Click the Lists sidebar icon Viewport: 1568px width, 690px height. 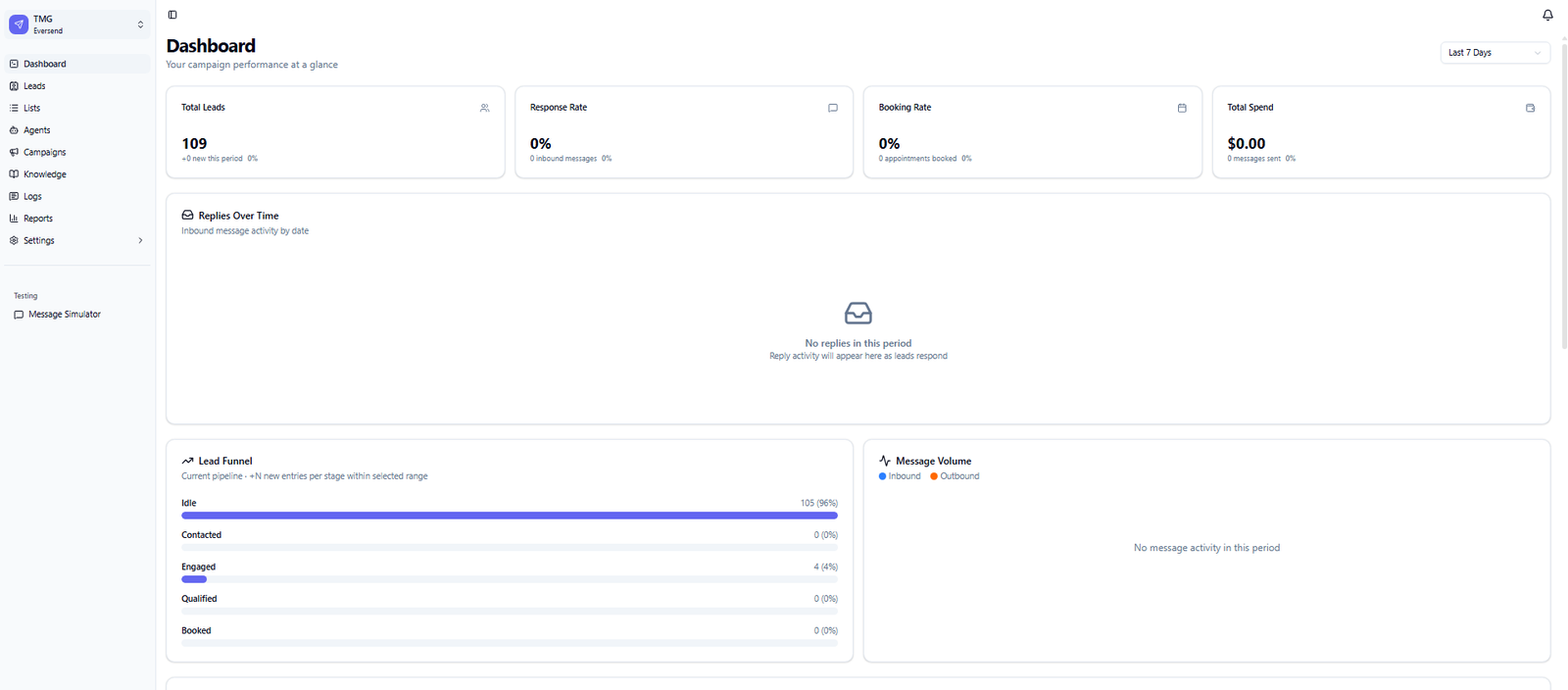click(x=14, y=108)
